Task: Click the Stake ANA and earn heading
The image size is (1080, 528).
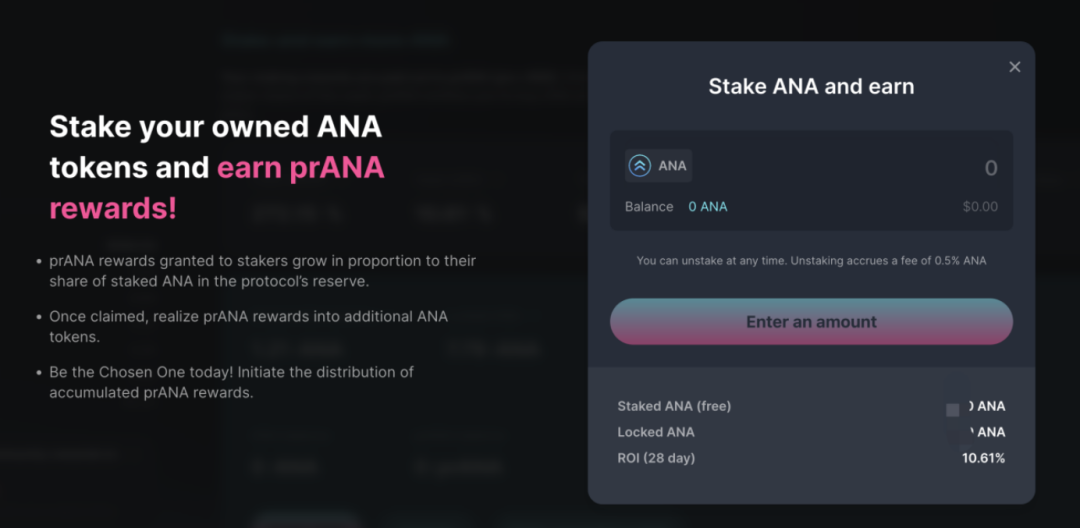Action: click(811, 87)
